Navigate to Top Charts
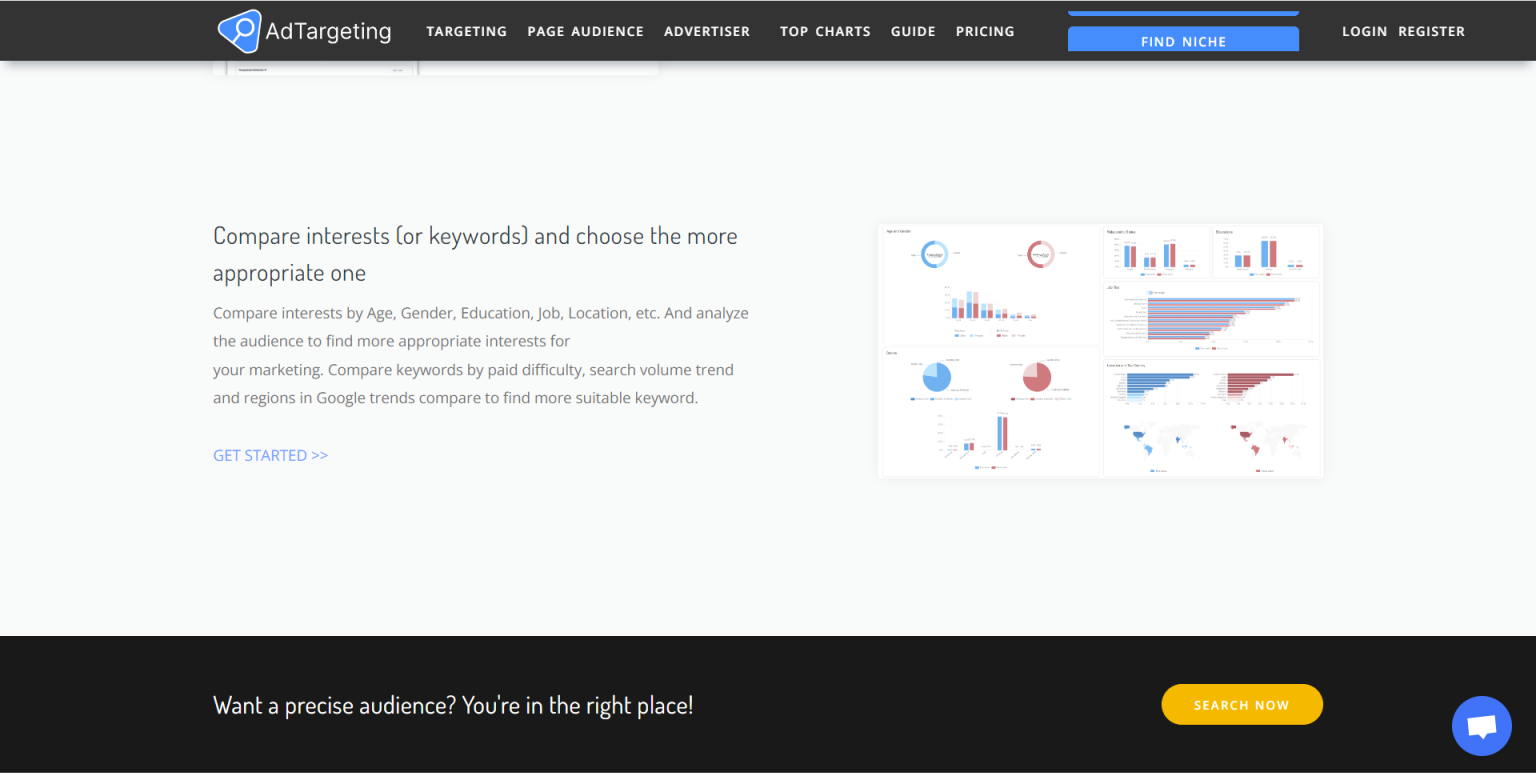Image resolution: width=1536 pixels, height=776 pixels. point(825,31)
